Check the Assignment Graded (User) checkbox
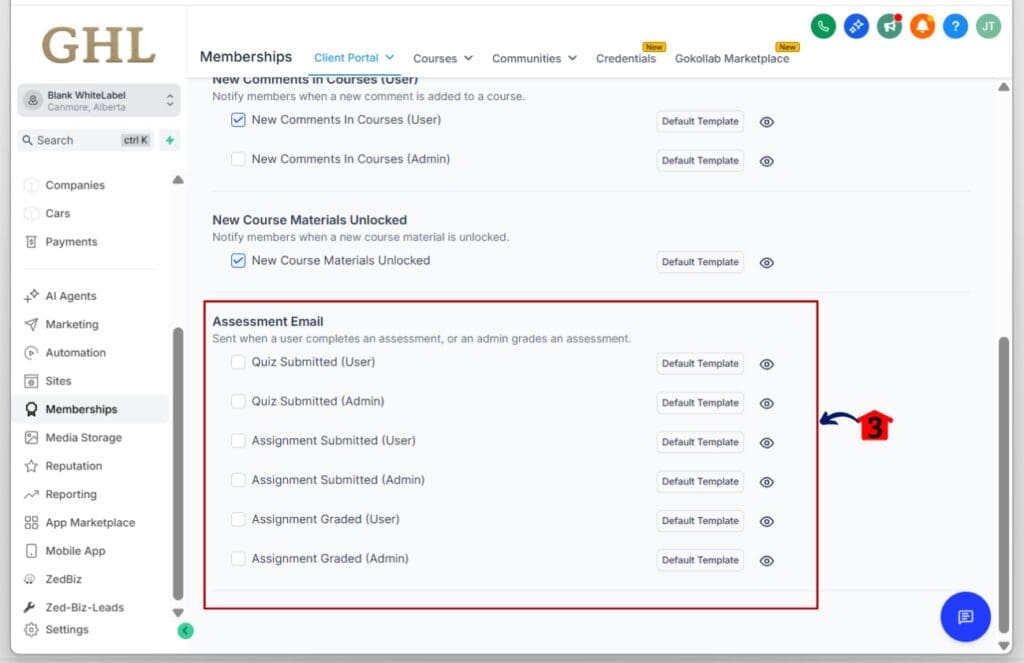 [238, 519]
